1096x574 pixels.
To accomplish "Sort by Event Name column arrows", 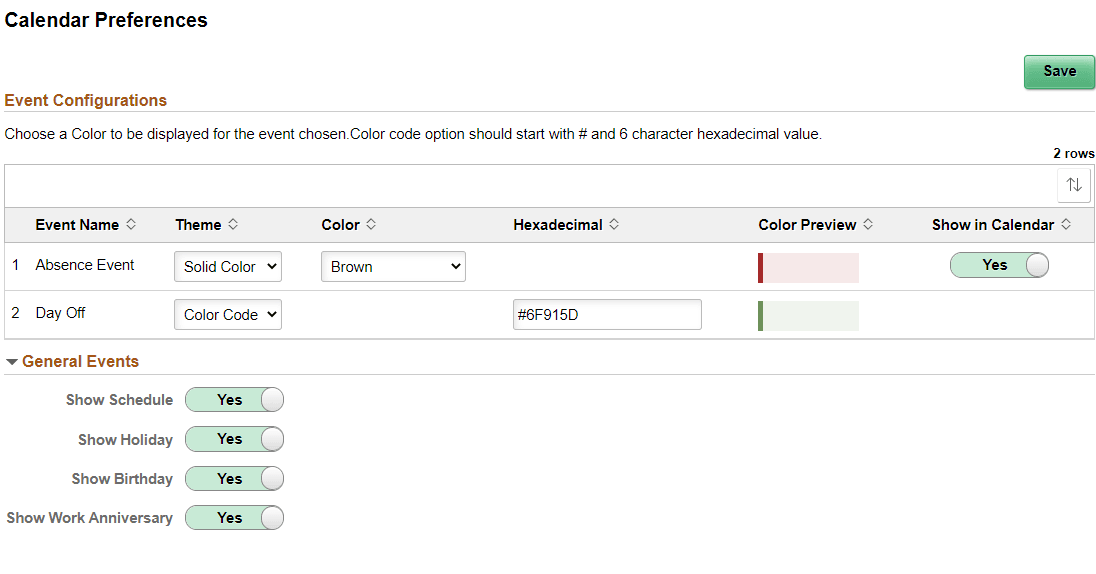I will tap(131, 224).
